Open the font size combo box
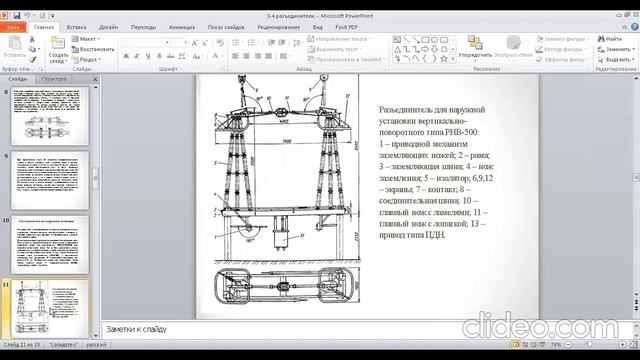Viewport: 640px width, 360px height. click(x=180, y=43)
